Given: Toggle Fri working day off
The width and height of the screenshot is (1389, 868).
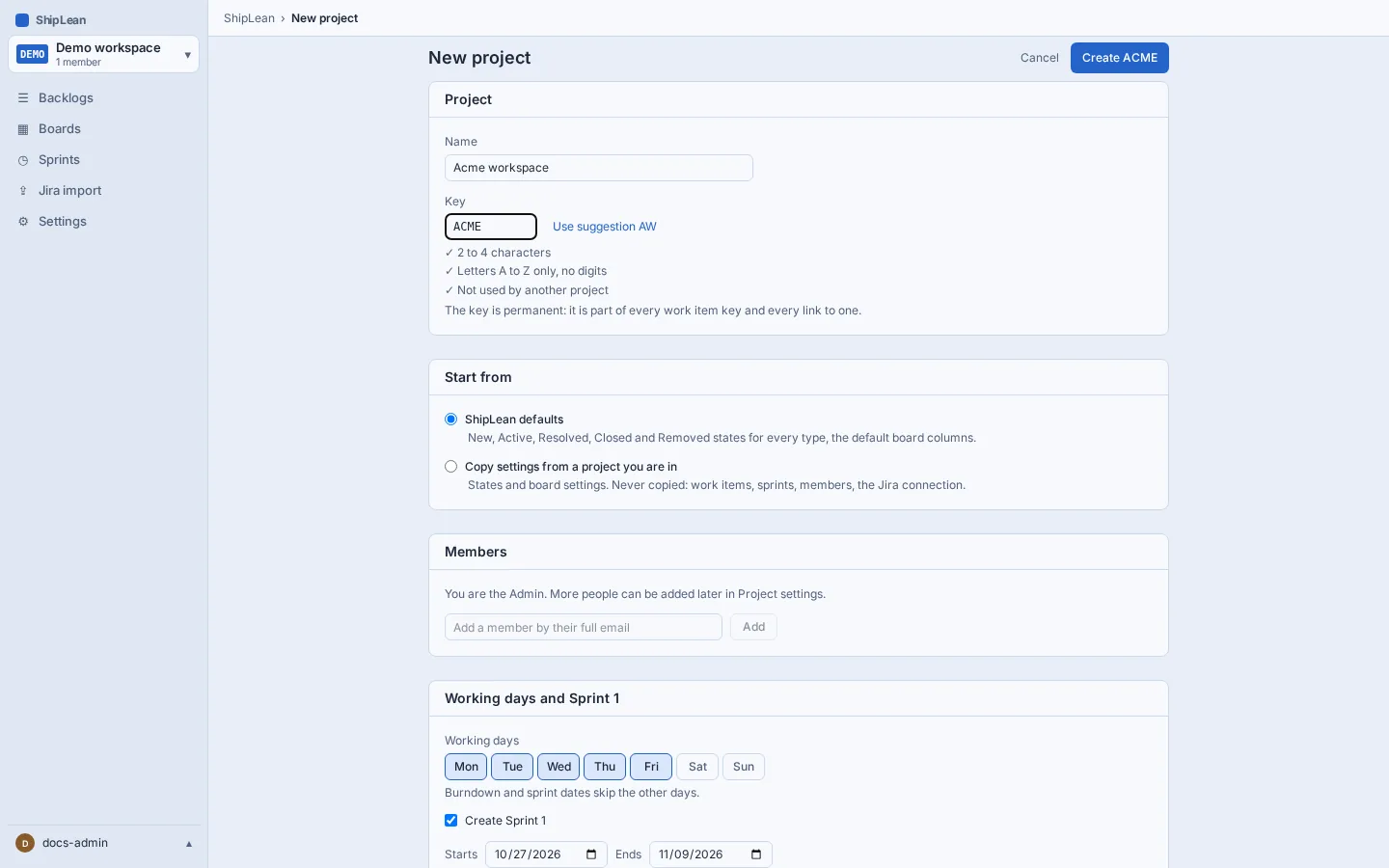Looking at the screenshot, I should (x=651, y=767).
